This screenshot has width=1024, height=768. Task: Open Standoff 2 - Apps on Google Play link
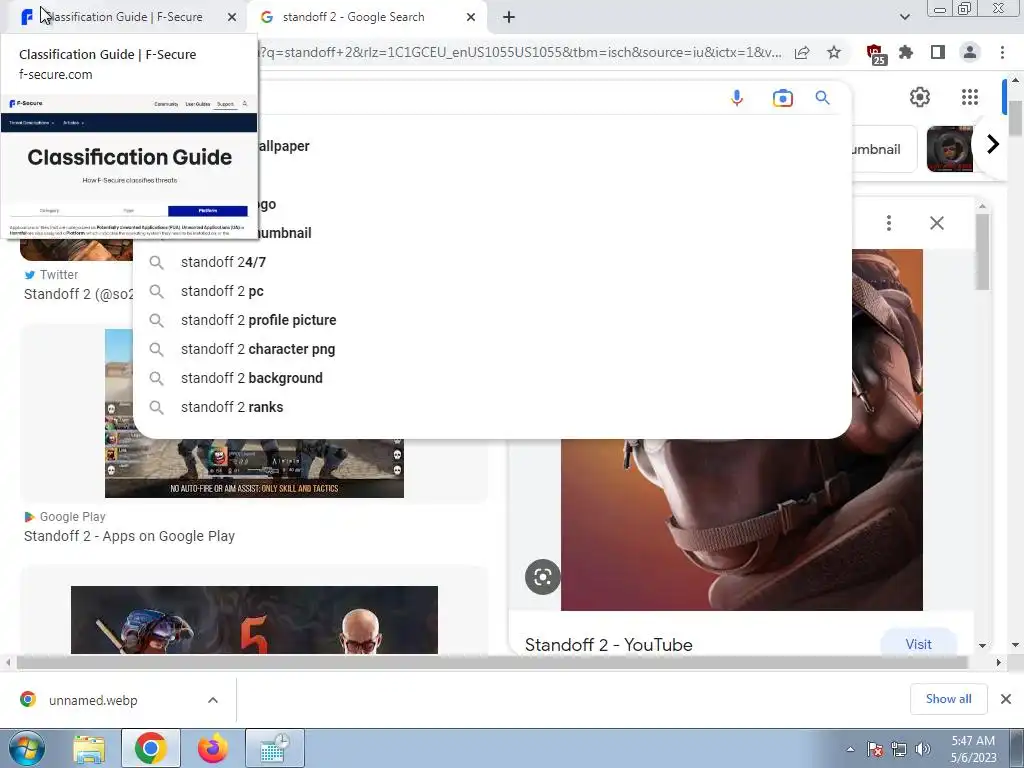click(129, 536)
